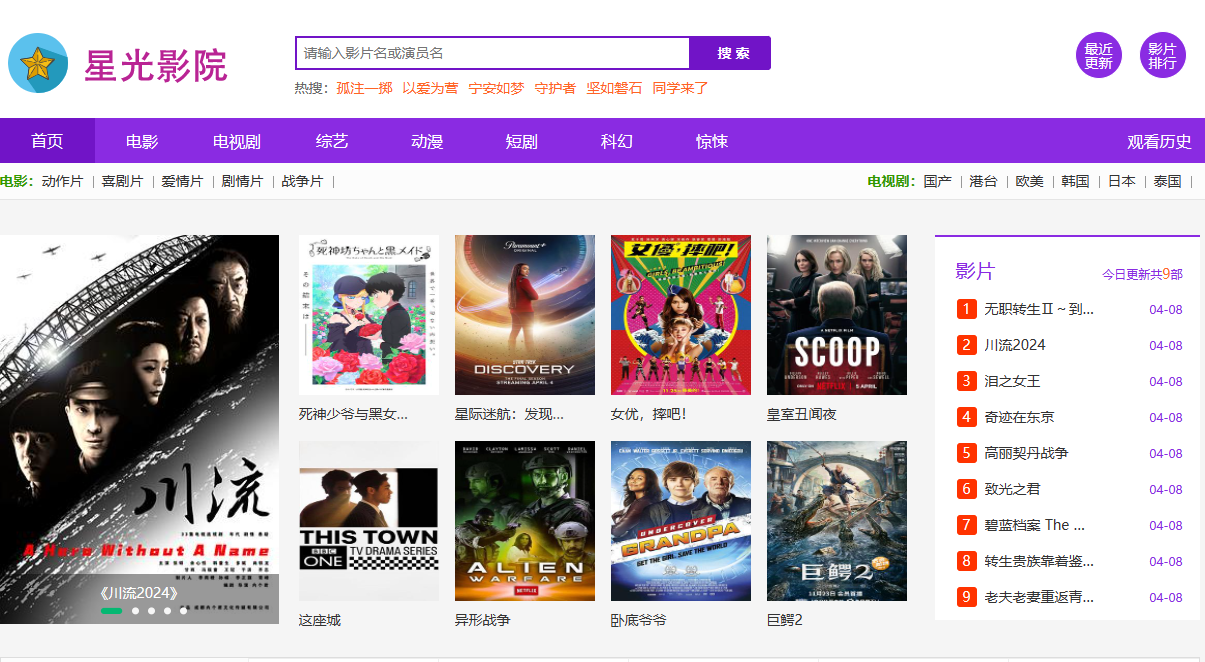Open ranked item 川流2024 in 影片 list
This screenshot has width=1205, height=662.
point(1015,345)
